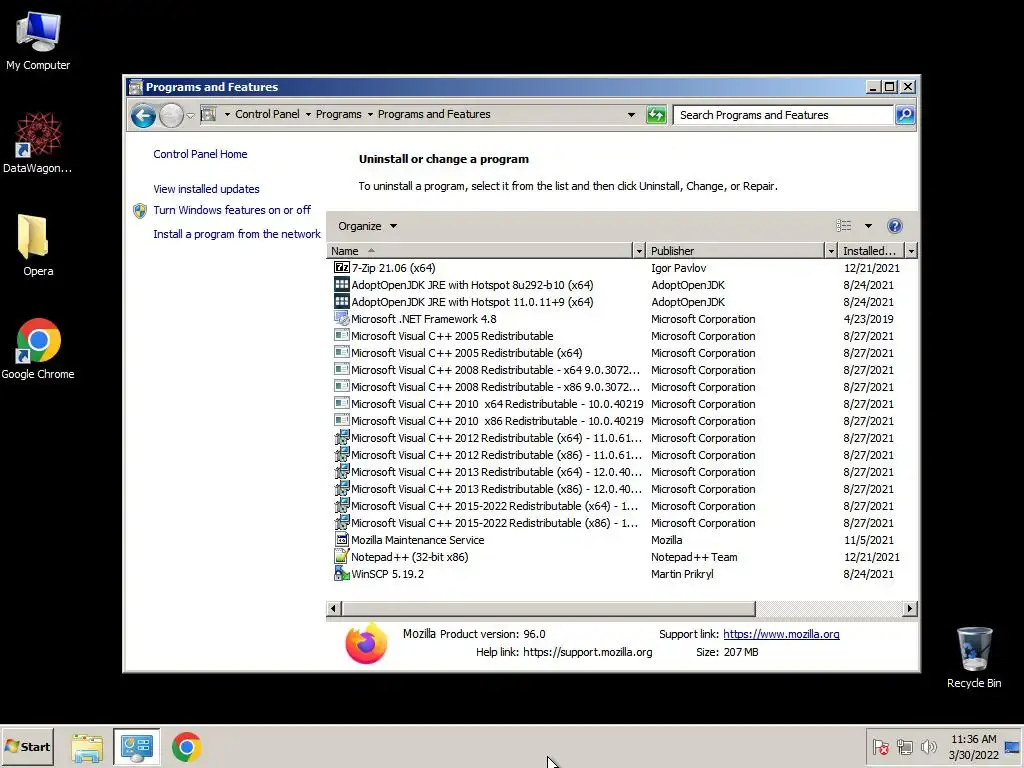Open Google Chrome desktop shortcut

[38, 349]
